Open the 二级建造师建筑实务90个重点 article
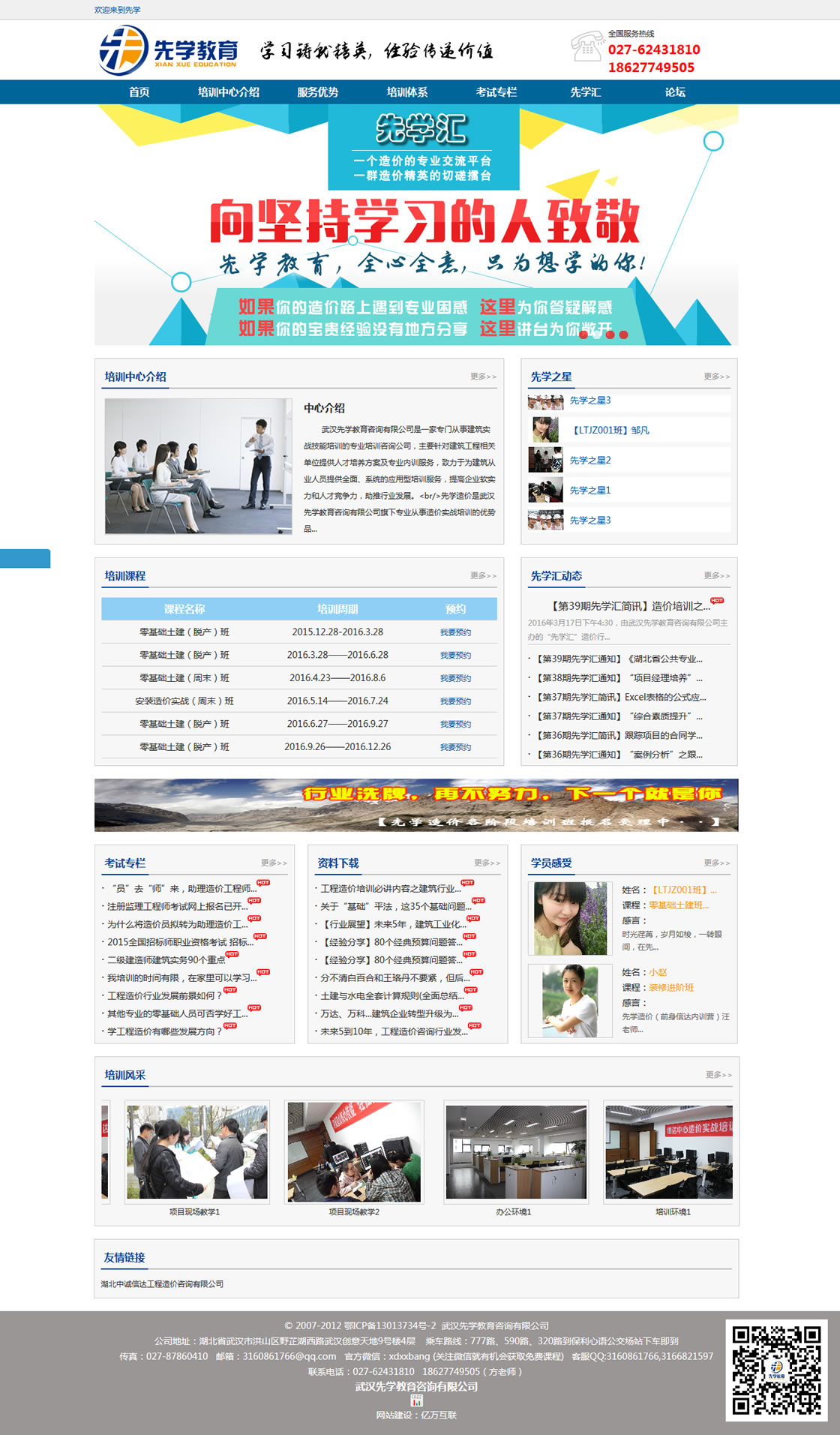The height and width of the screenshot is (1435, 840). (x=166, y=960)
